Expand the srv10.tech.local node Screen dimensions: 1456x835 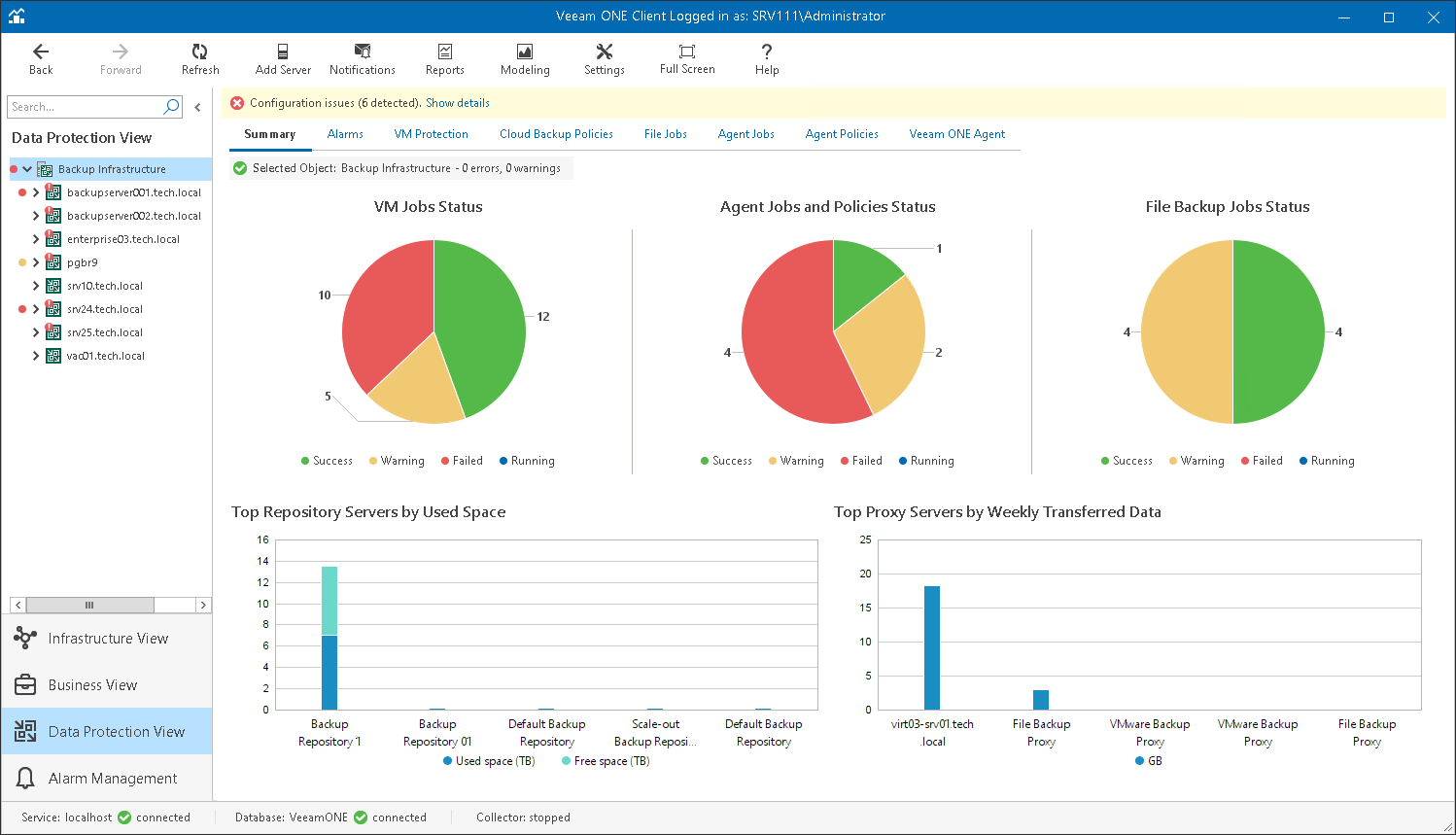36,286
